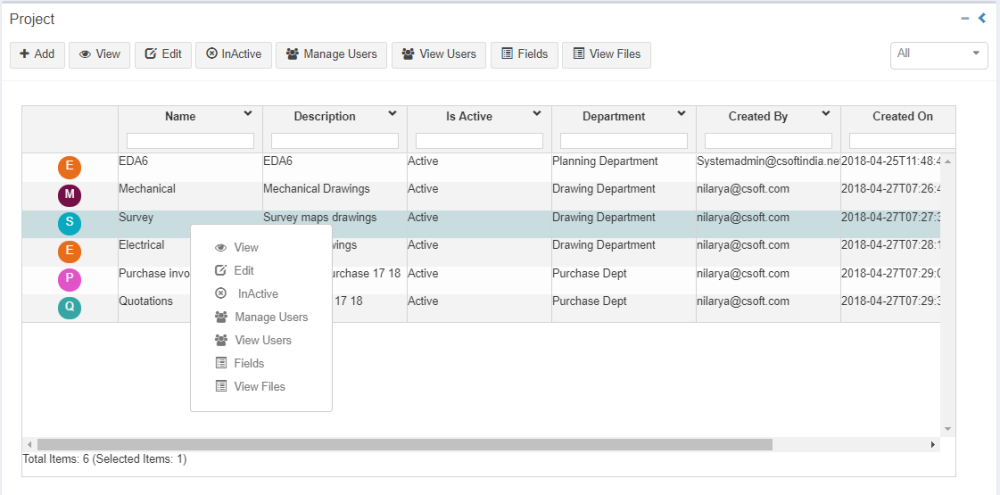Click the horizontal scrollbar of the grid
The height and width of the screenshot is (495, 1000).
[404, 444]
